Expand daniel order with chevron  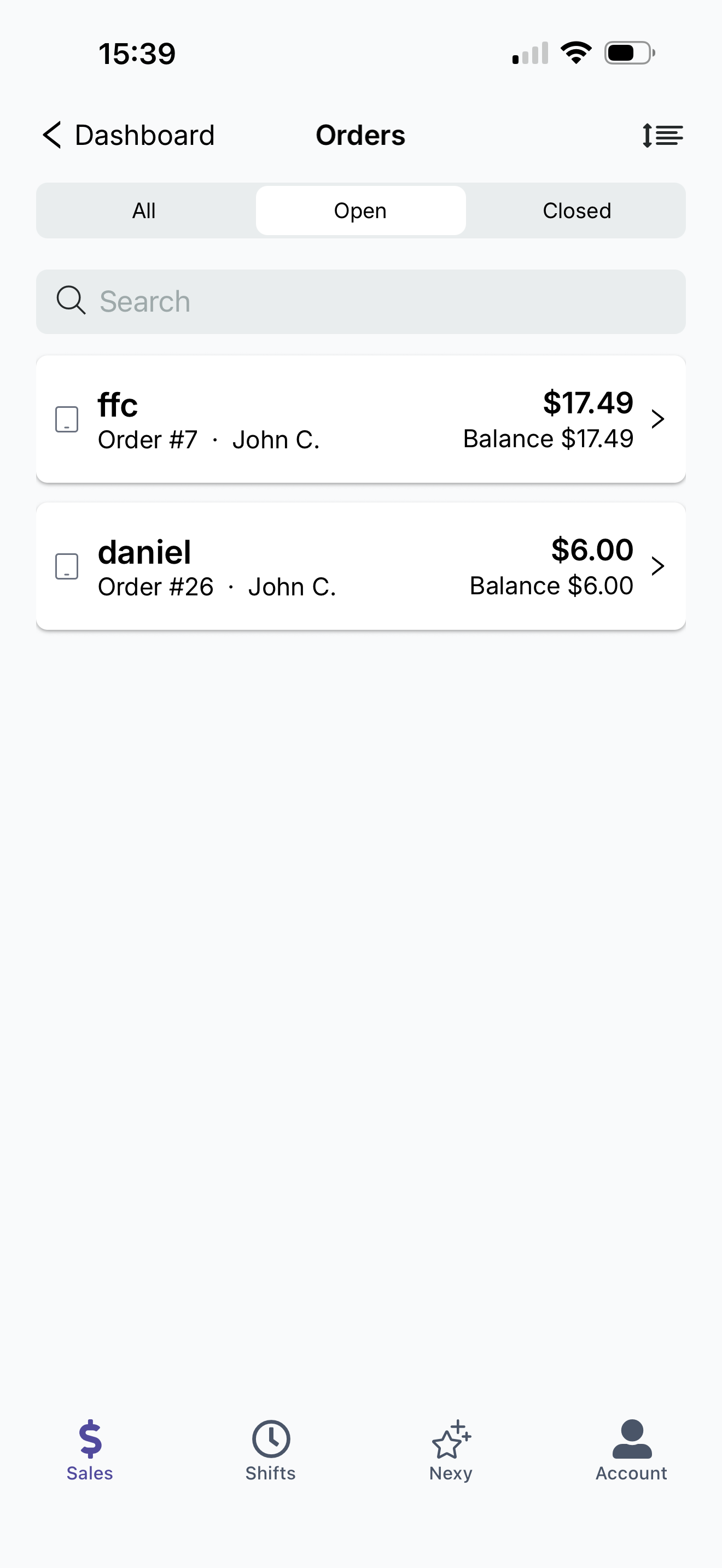(x=657, y=566)
